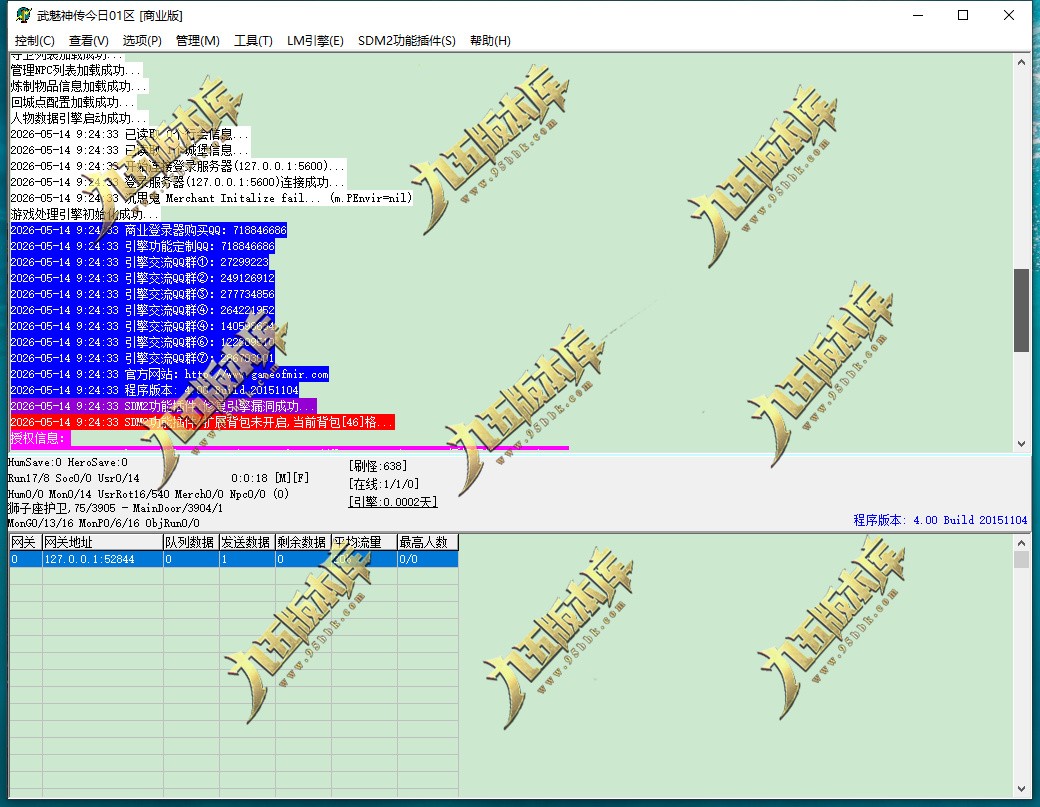Open the SDM2功能插件(S) menu
The width and height of the screenshot is (1040, 807).
pyautogui.click(x=407, y=40)
